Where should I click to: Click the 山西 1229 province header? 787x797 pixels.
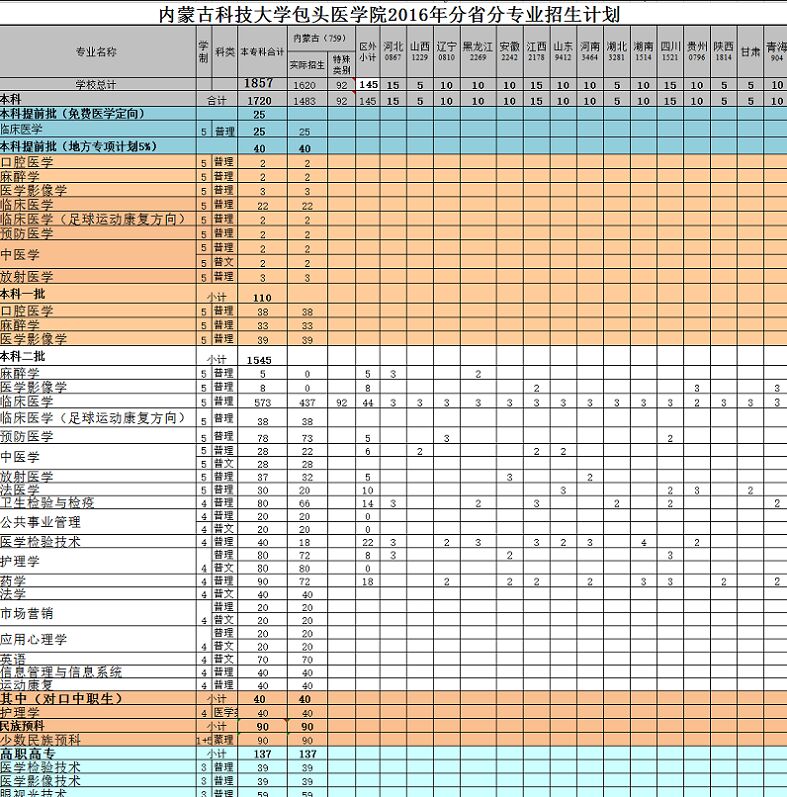pyautogui.click(x=419, y=51)
